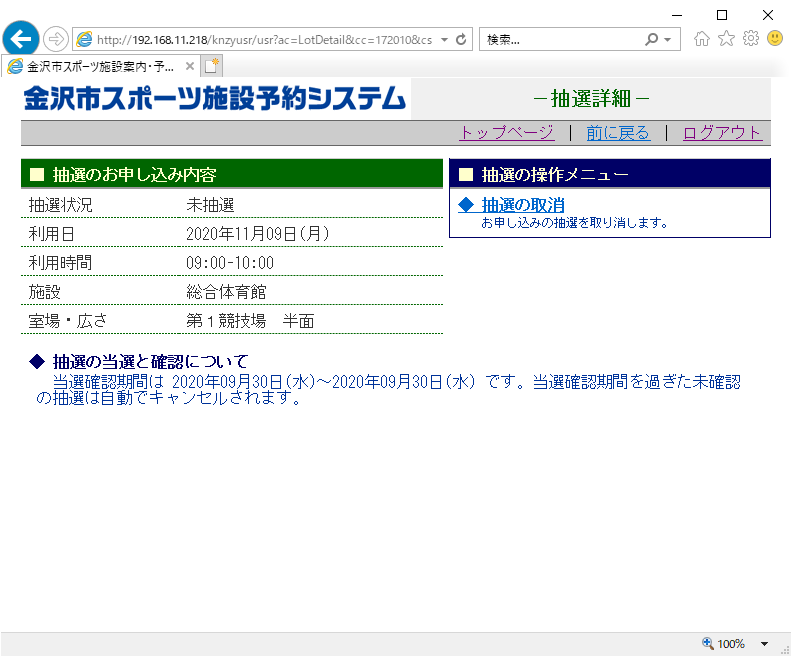
Task: Click the browser Back arrow button
Action: click(21, 39)
